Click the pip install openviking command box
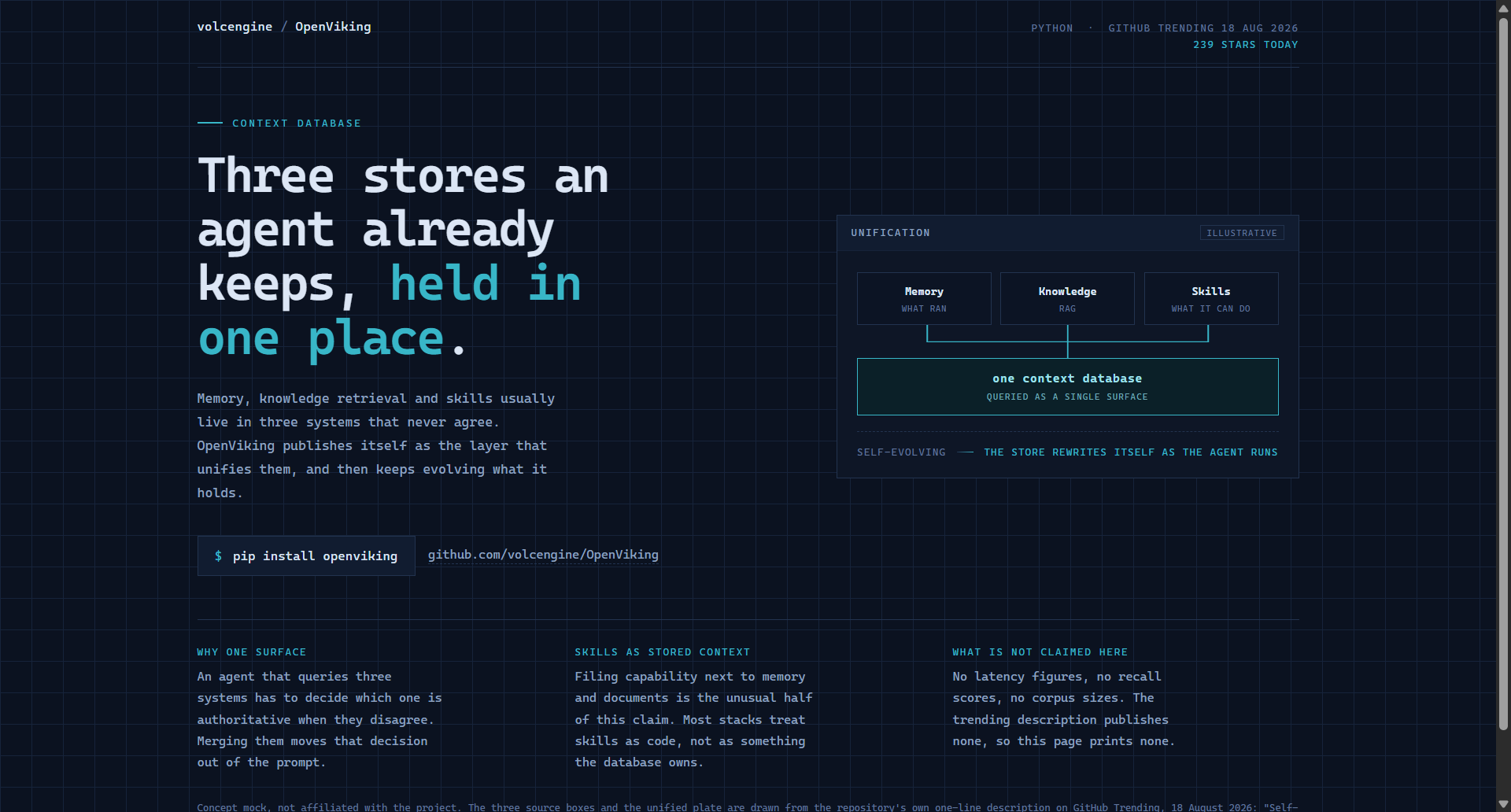The image size is (1511, 812). pos(306,555)
